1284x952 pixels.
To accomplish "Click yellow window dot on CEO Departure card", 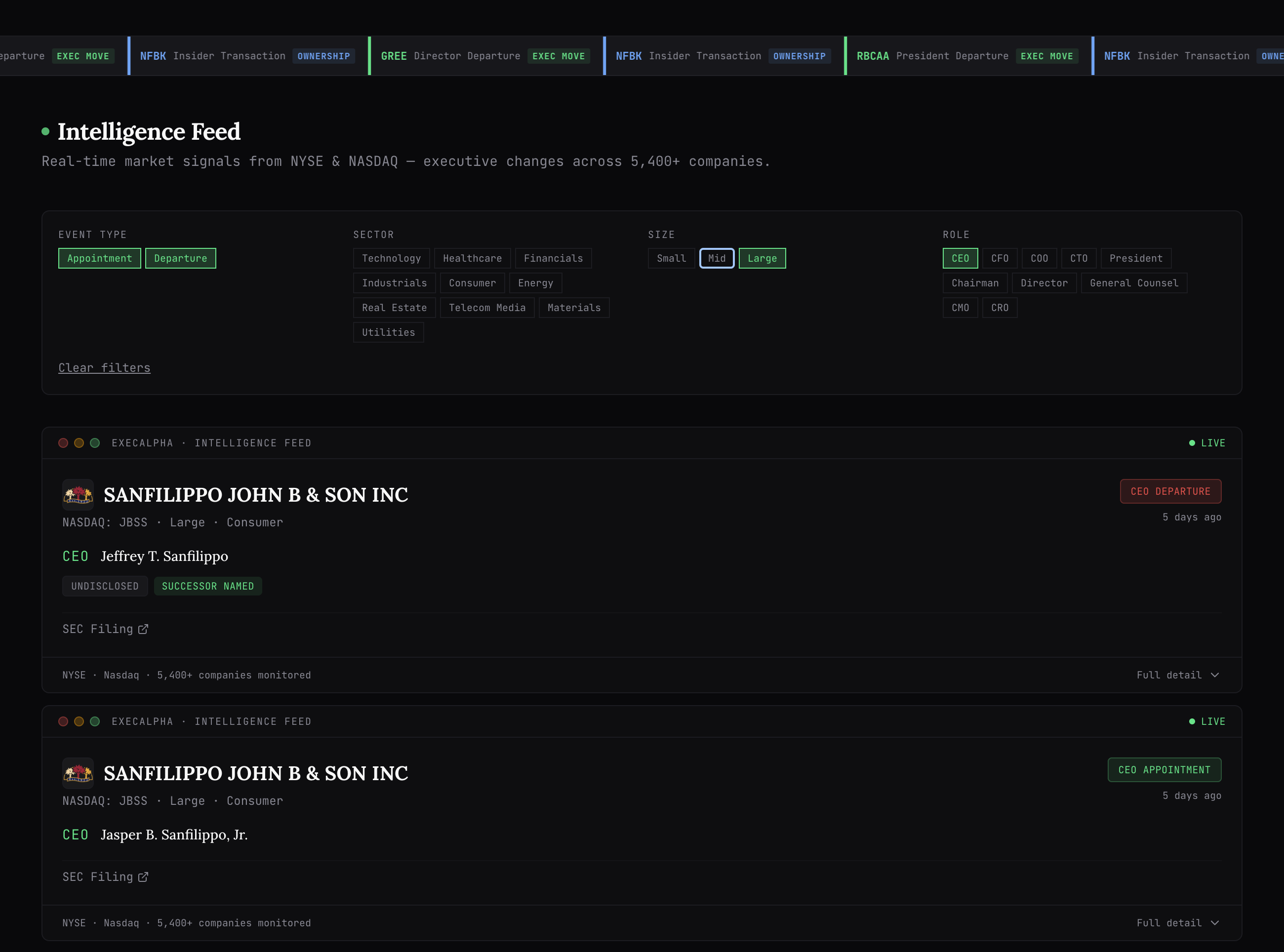I will [x=79, y=443].
